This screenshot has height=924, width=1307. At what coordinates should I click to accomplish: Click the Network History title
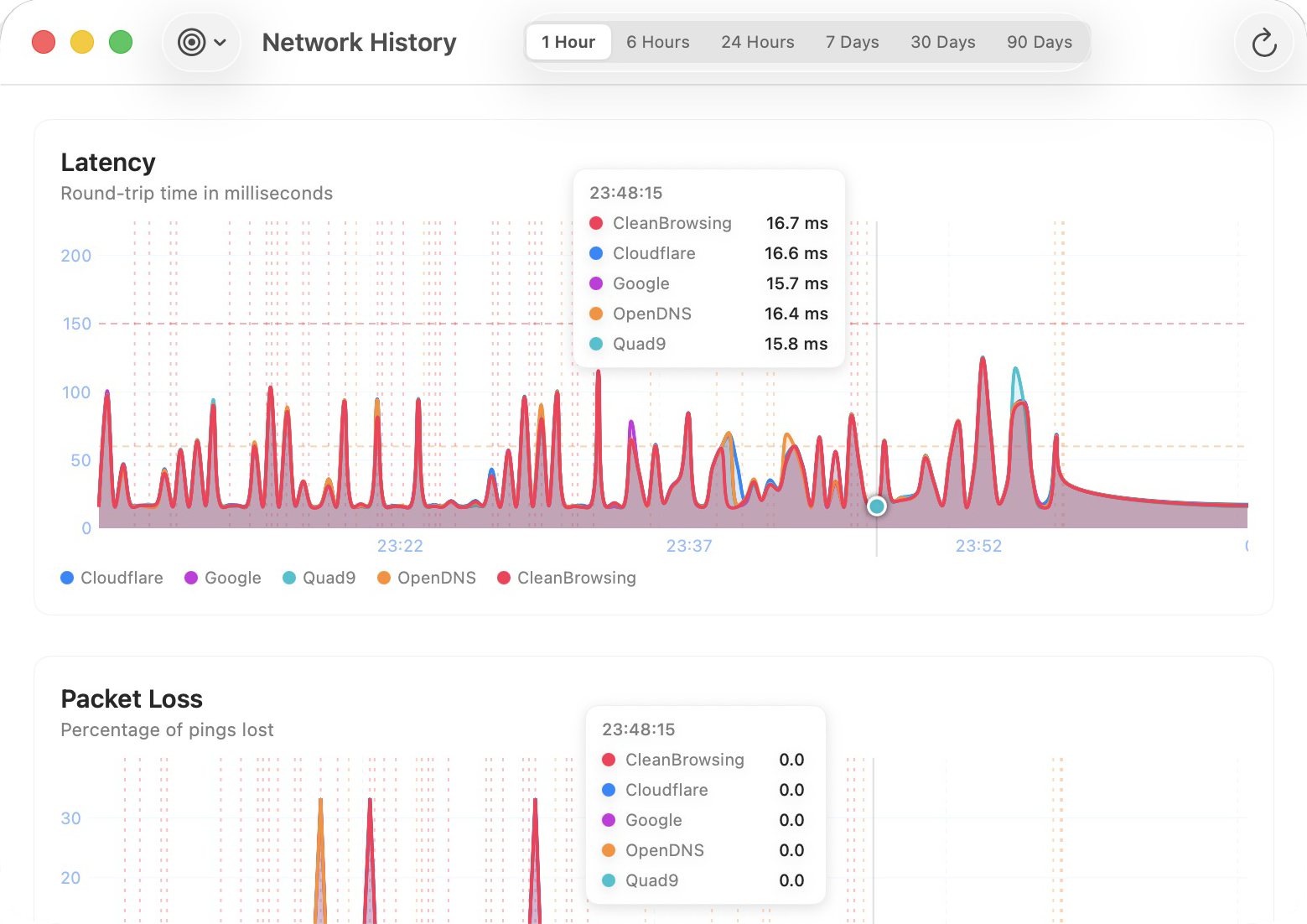coord(359,42)
